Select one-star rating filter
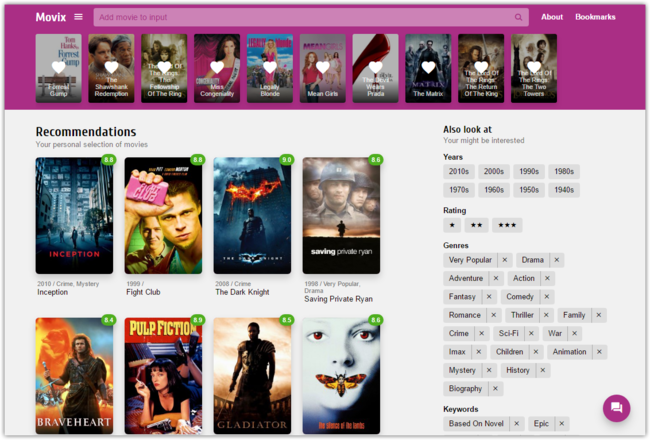 point(452,225)
